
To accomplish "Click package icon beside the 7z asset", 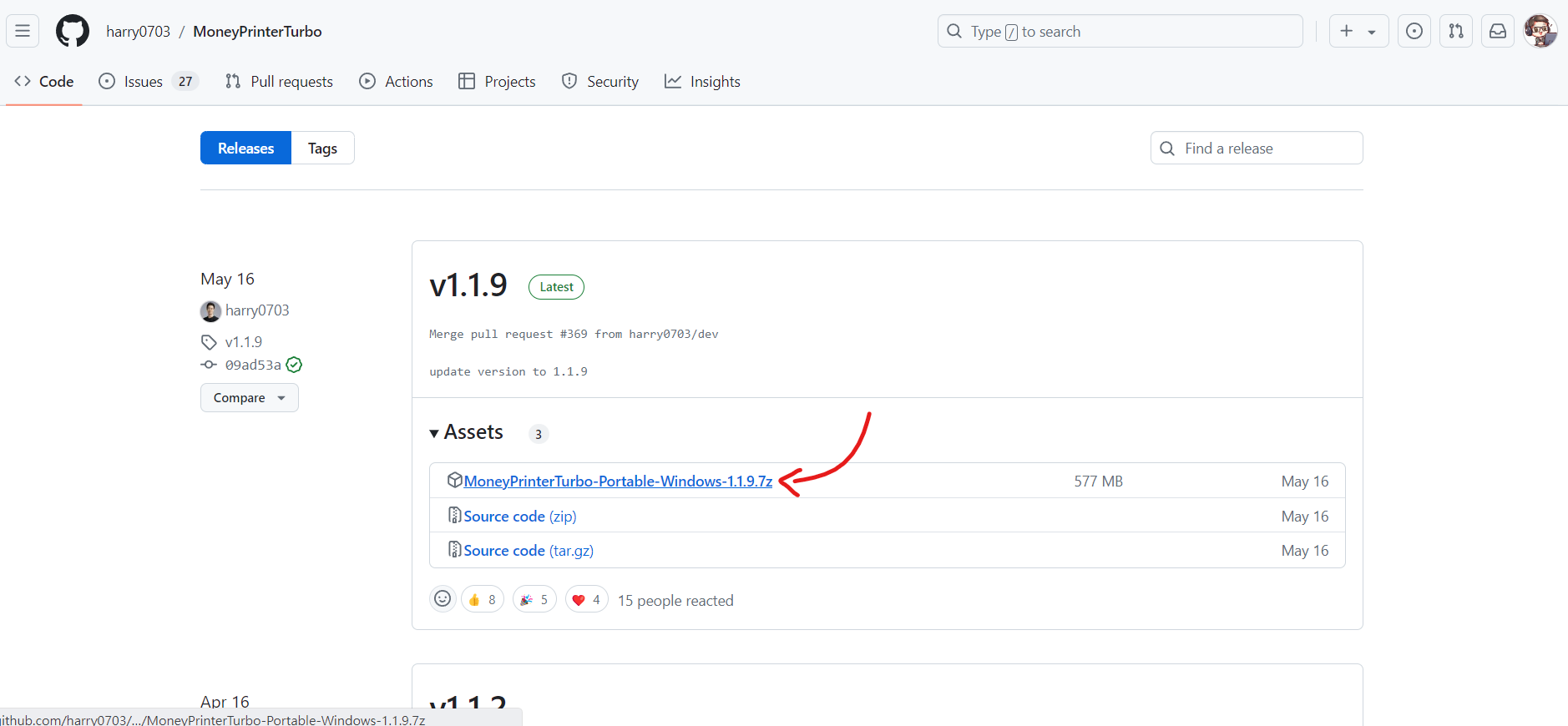I will pyautogui.click(x=455, y=480).
